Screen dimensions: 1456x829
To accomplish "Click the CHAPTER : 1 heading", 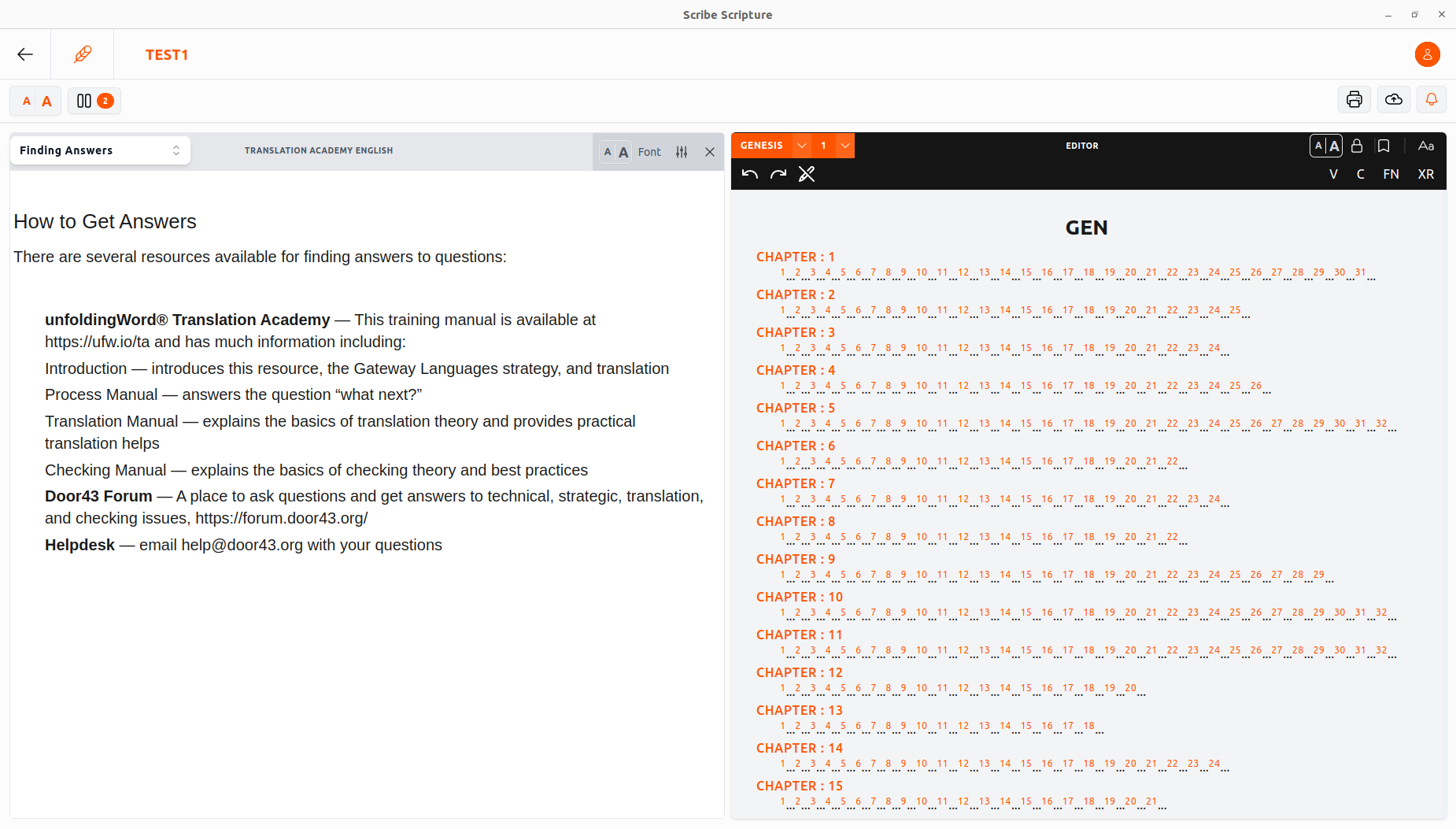I will click(x=796, y=257).
